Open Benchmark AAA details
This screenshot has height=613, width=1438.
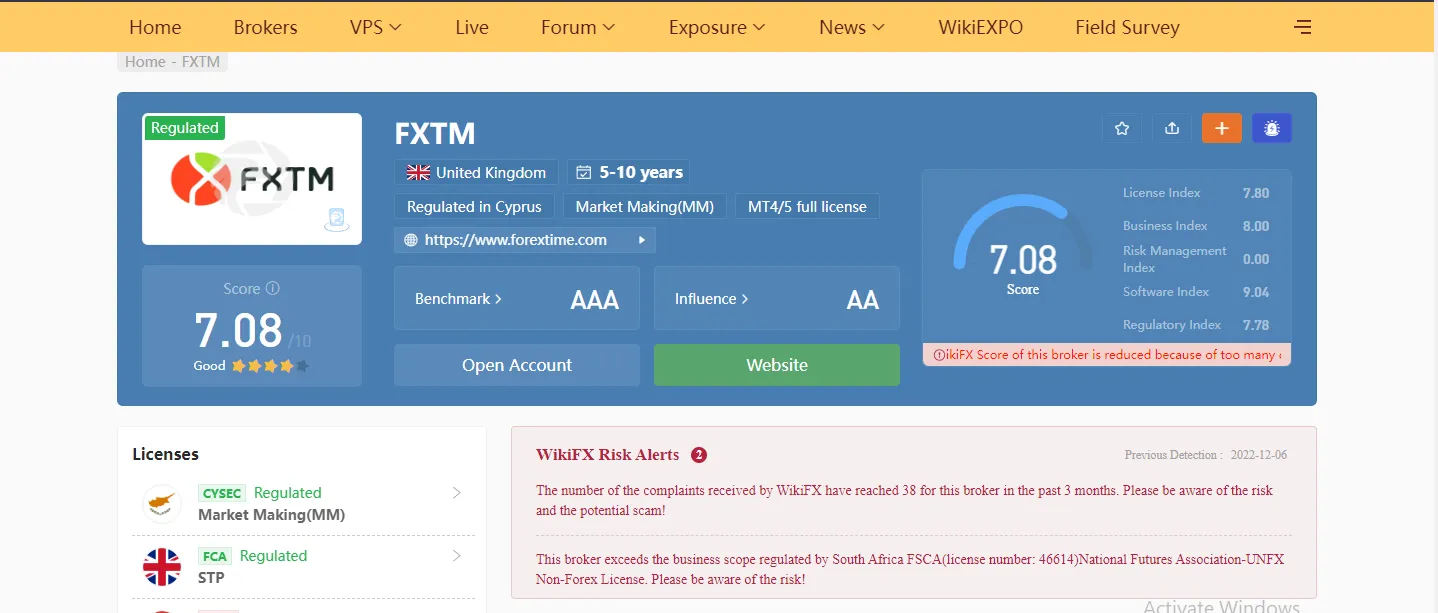[x=517, y=298]
